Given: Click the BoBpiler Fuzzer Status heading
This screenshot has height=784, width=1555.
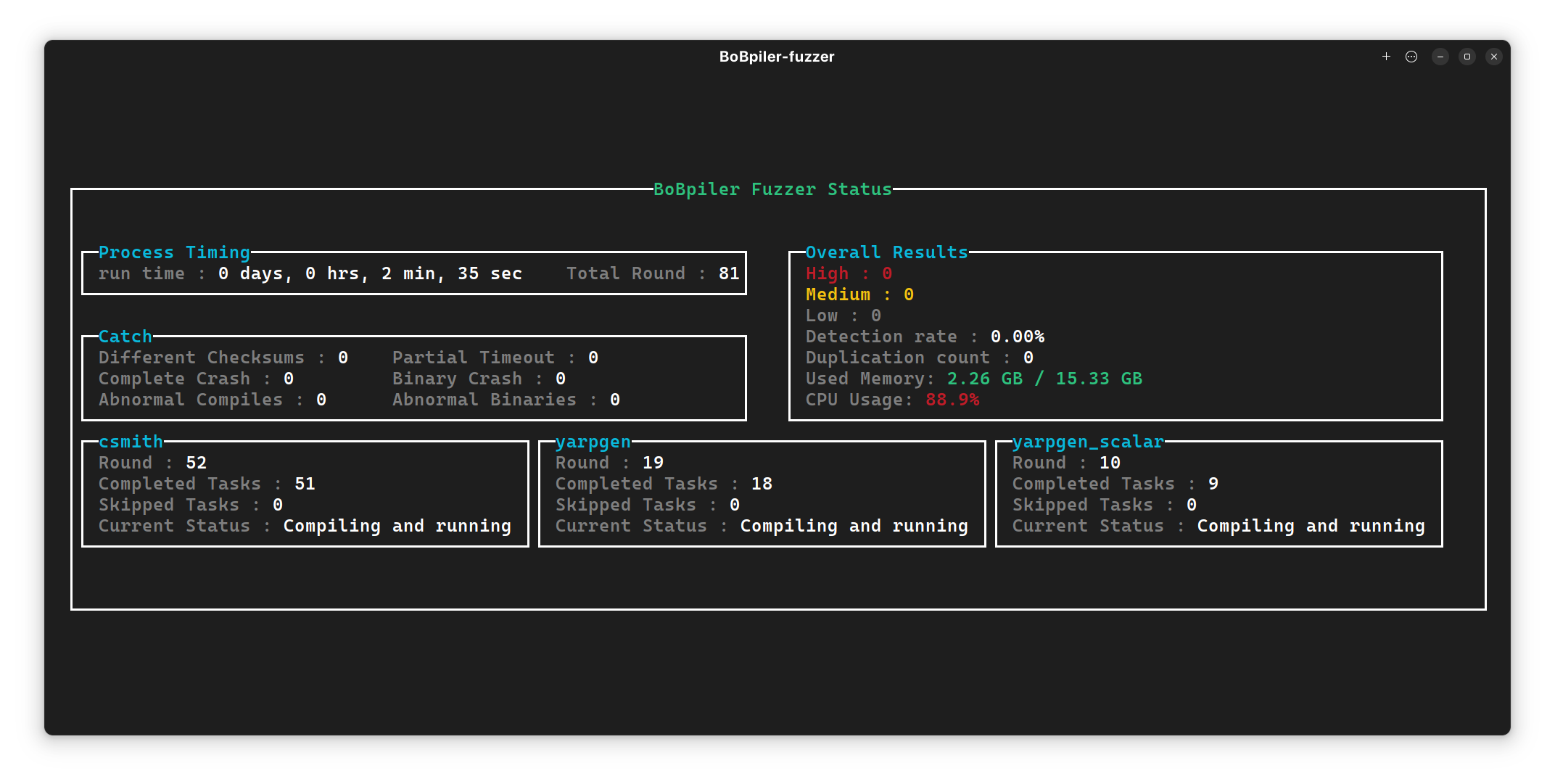Looking at the screenshot, I should [772, 189].
